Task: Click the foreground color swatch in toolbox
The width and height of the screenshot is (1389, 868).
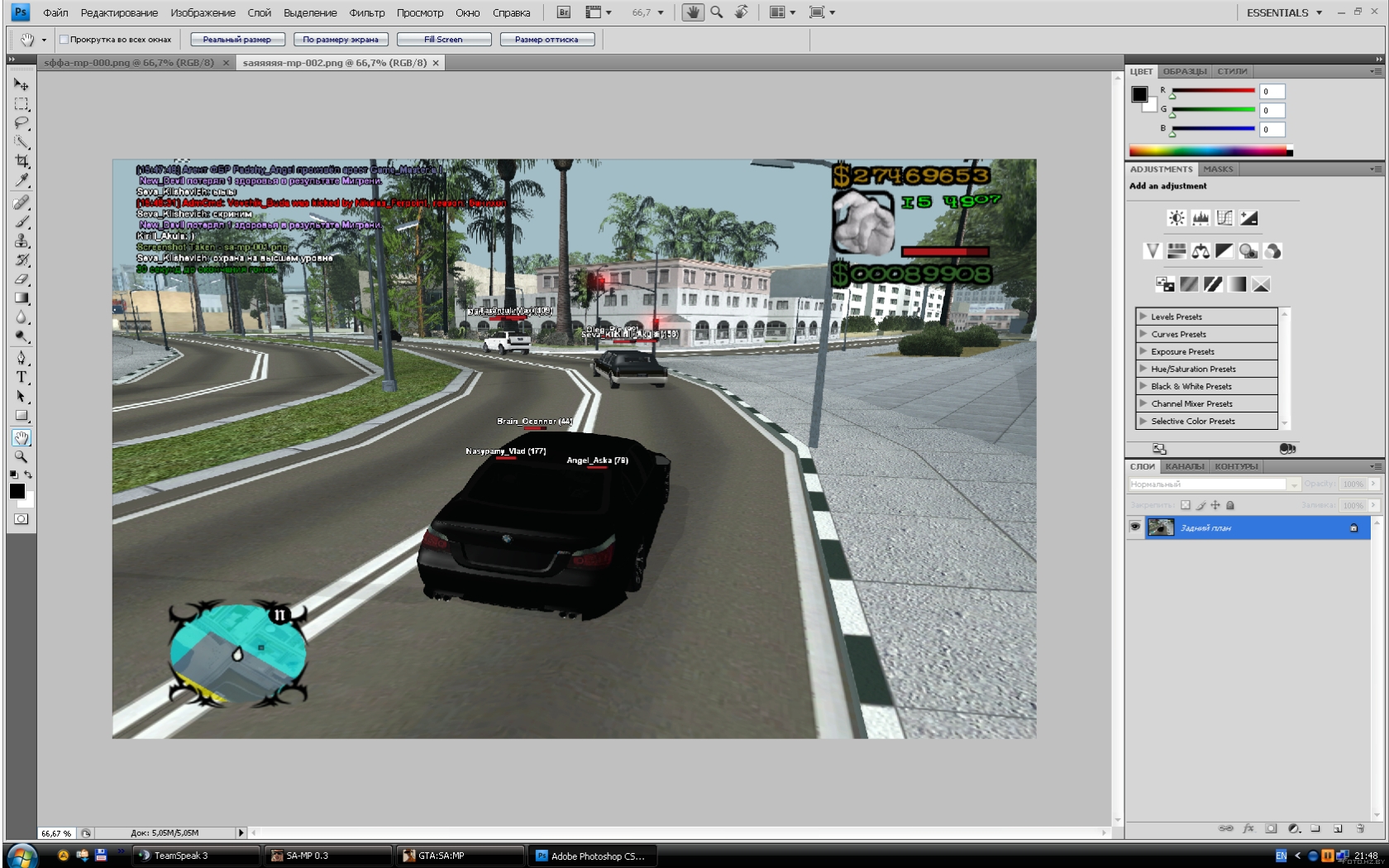Action: (x=17, y=491)
